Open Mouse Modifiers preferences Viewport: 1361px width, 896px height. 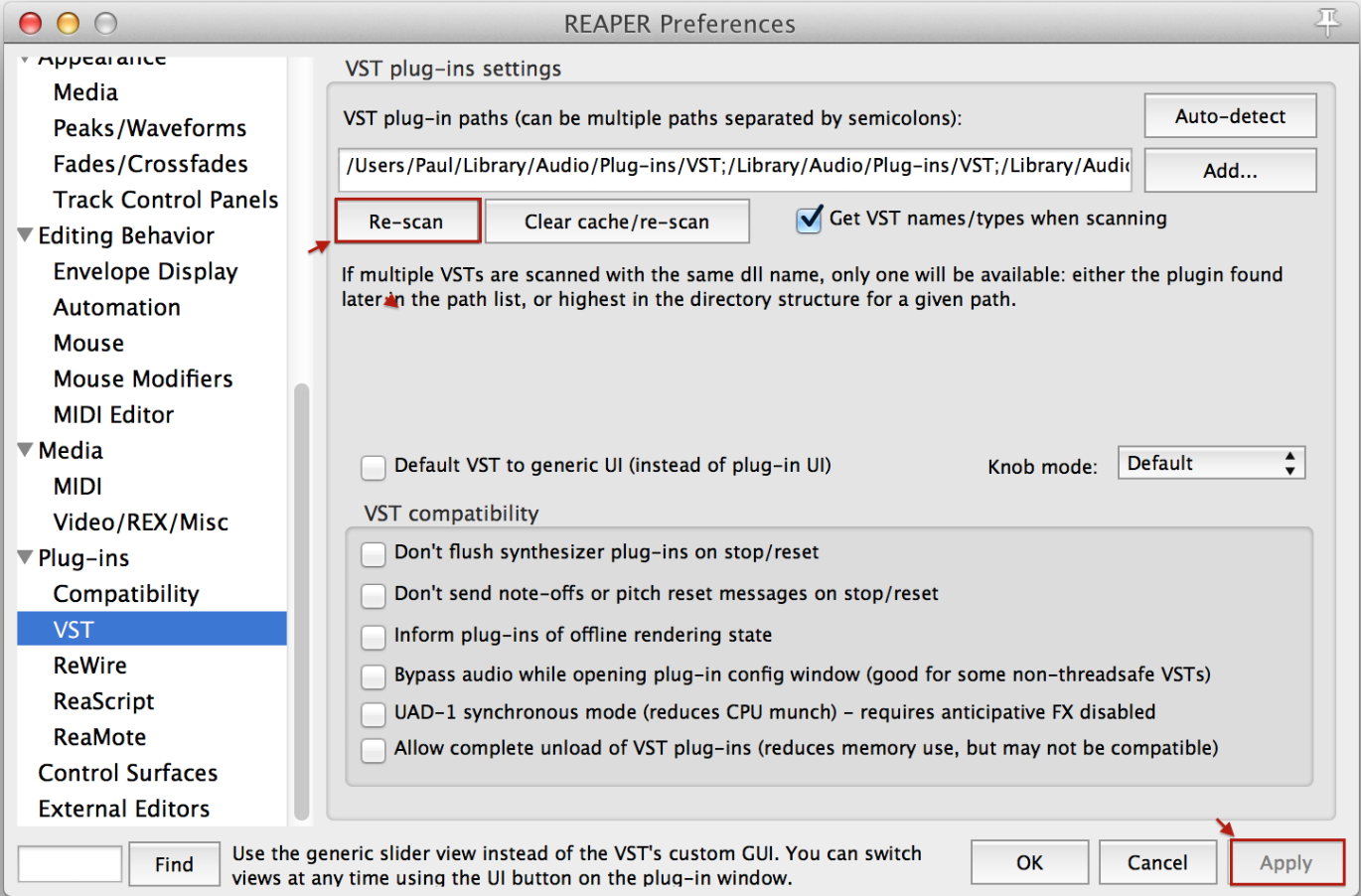tap(143, 378)
